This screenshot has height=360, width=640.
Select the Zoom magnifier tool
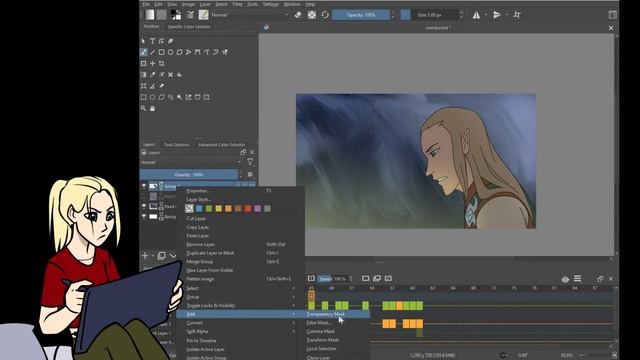(x=144, y=109)
